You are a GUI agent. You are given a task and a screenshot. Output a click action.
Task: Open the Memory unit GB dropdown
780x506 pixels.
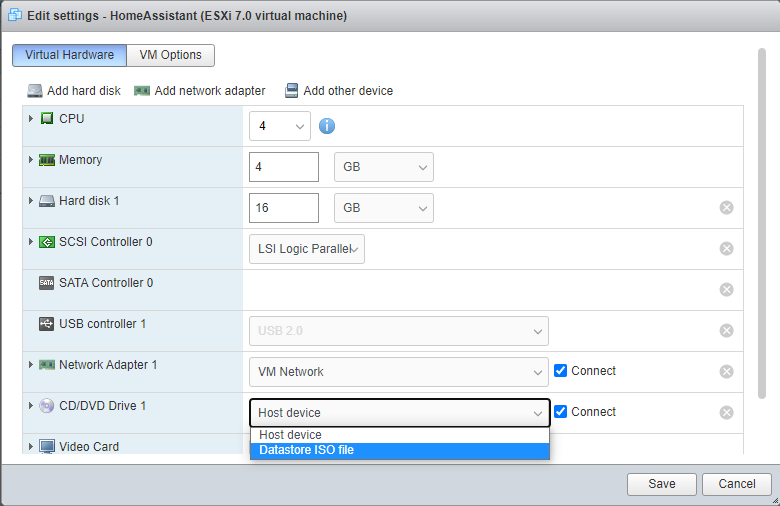(x=384, y=167)
